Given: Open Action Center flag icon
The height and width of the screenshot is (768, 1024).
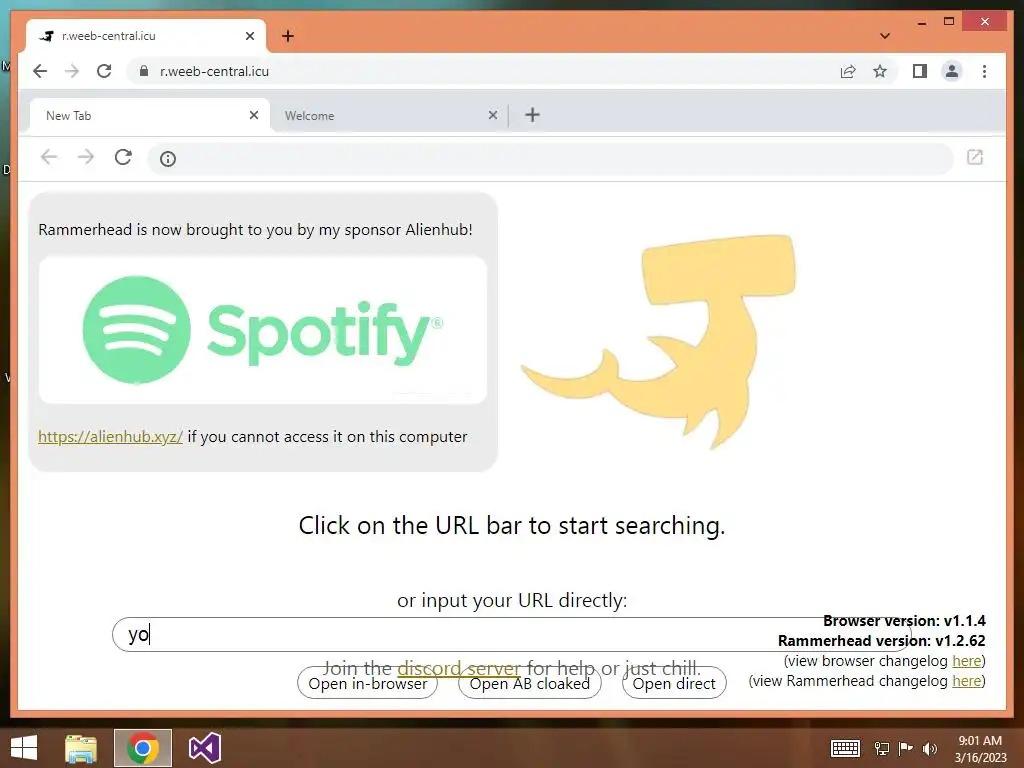Looking at the screenshot, I should tap(906, 748).
